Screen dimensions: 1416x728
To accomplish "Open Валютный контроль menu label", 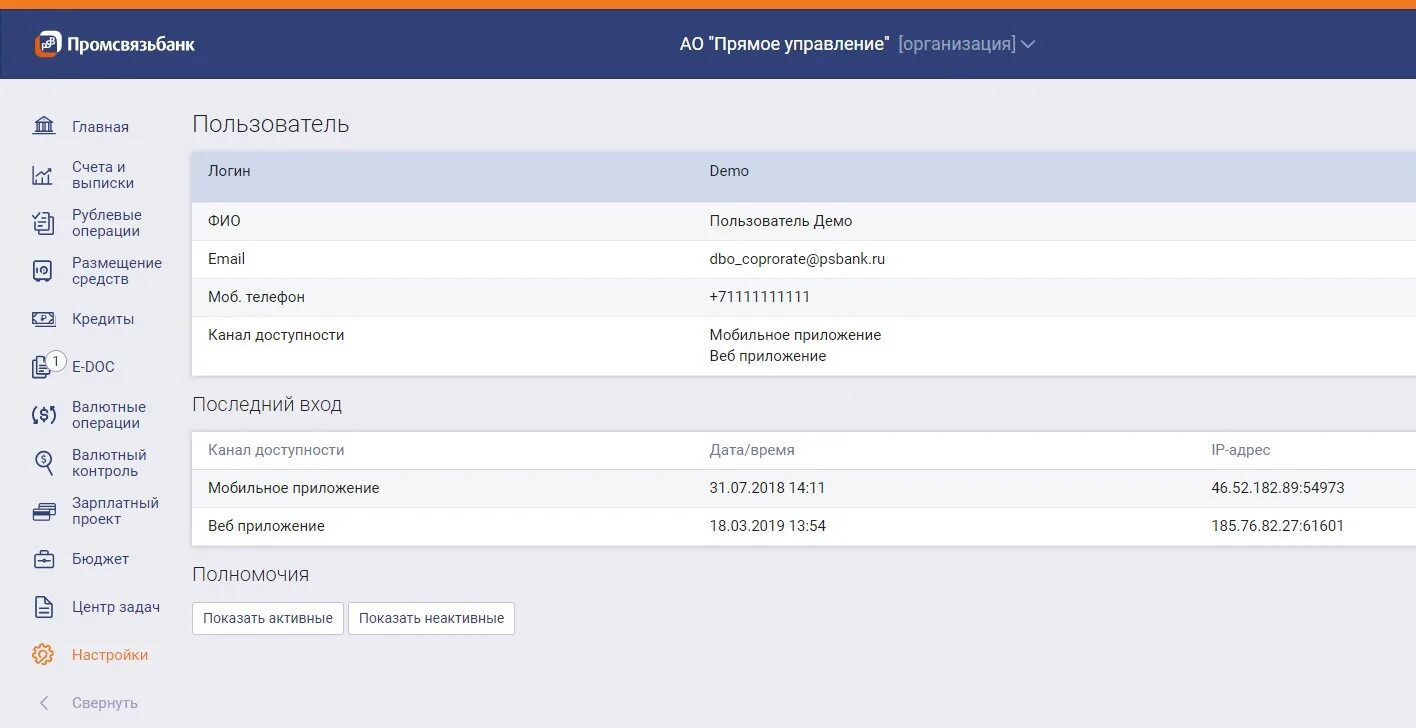I will (109, 463).
